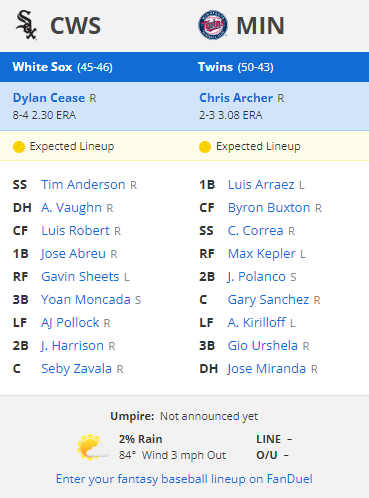Click the yellow dot beside Twins Expected Lineup
Image resolution: width=369 pixels, height=498 pixels.
[205, 147]
